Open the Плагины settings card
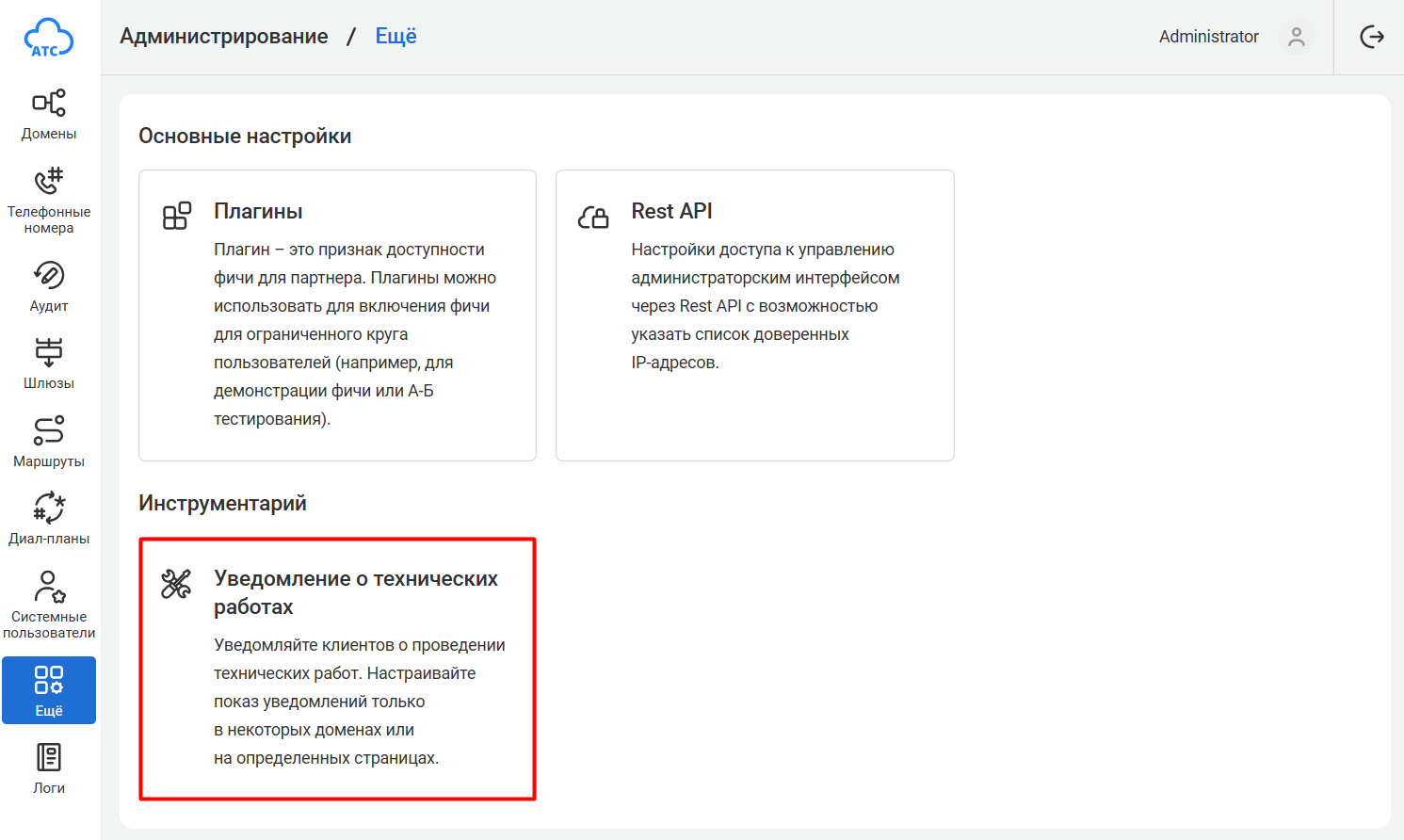The width and height of the screenshot is (1404, 840). point(337,315)
